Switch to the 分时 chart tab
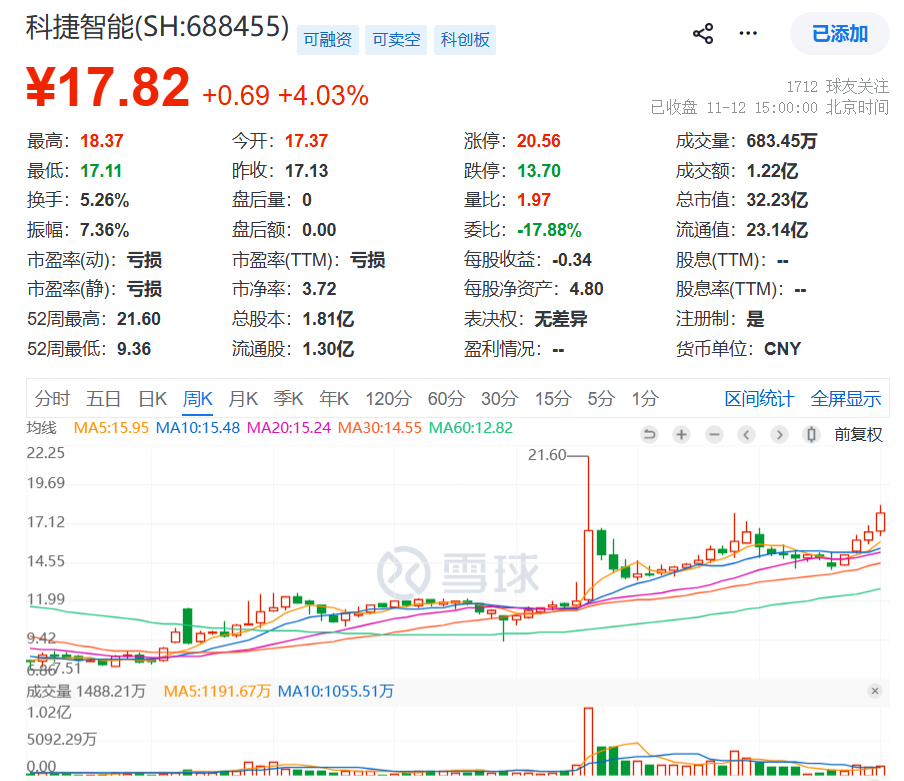The width and height of the screenshot is (904, 781). [52, 398]
